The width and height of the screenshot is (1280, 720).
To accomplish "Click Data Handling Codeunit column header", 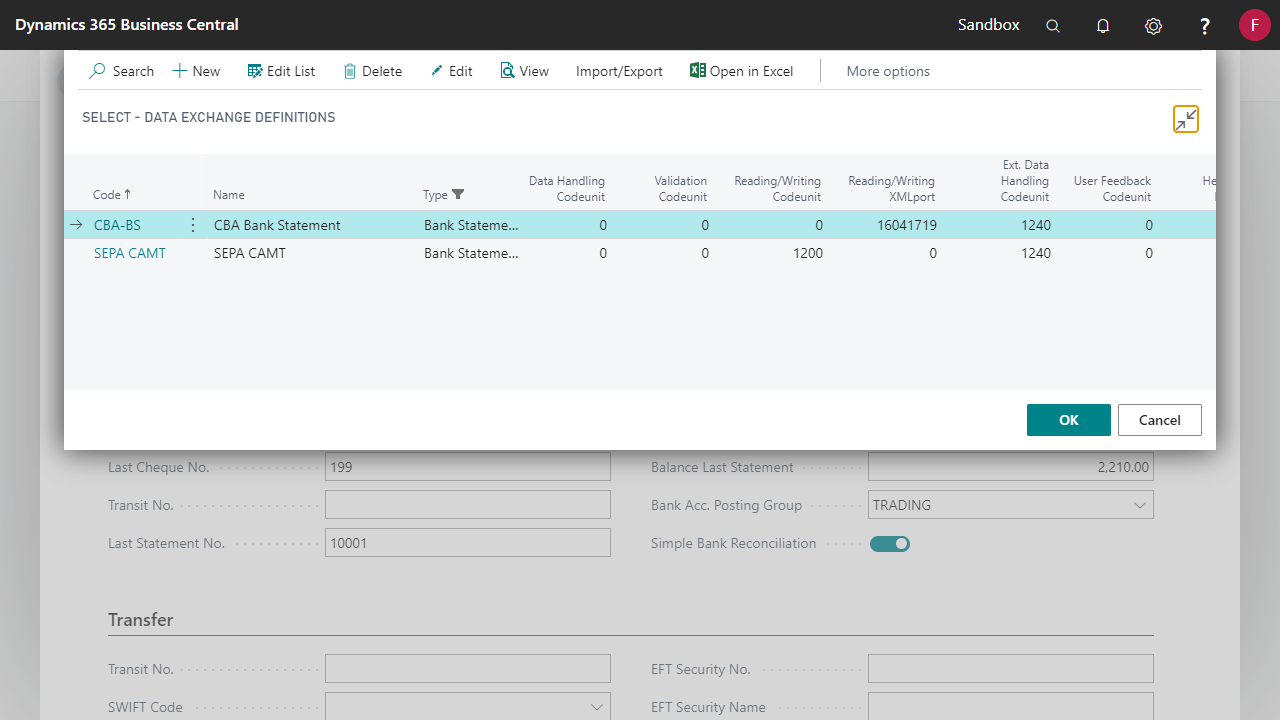I will tap(566, 189).
